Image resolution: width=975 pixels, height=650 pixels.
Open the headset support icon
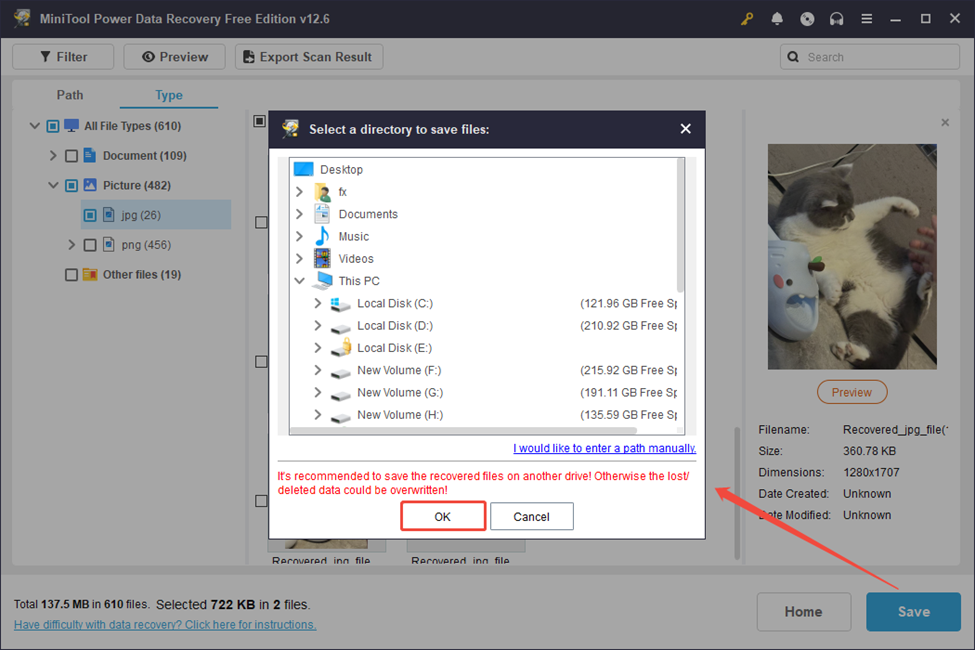836,19
